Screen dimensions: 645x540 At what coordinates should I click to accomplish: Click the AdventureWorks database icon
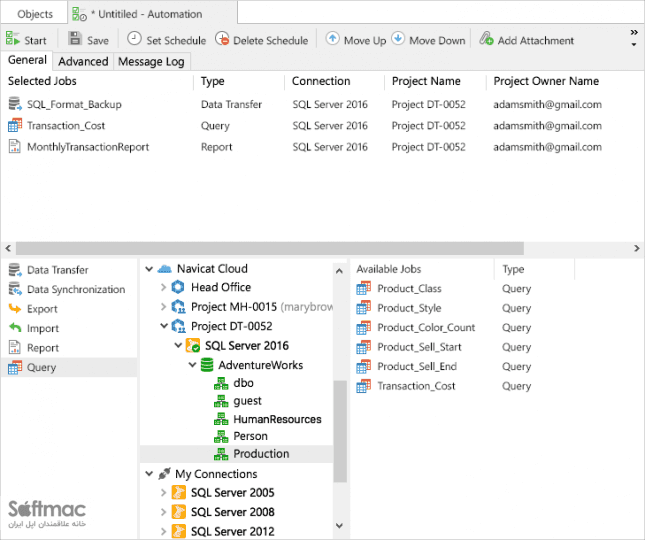tap(207, 365)
